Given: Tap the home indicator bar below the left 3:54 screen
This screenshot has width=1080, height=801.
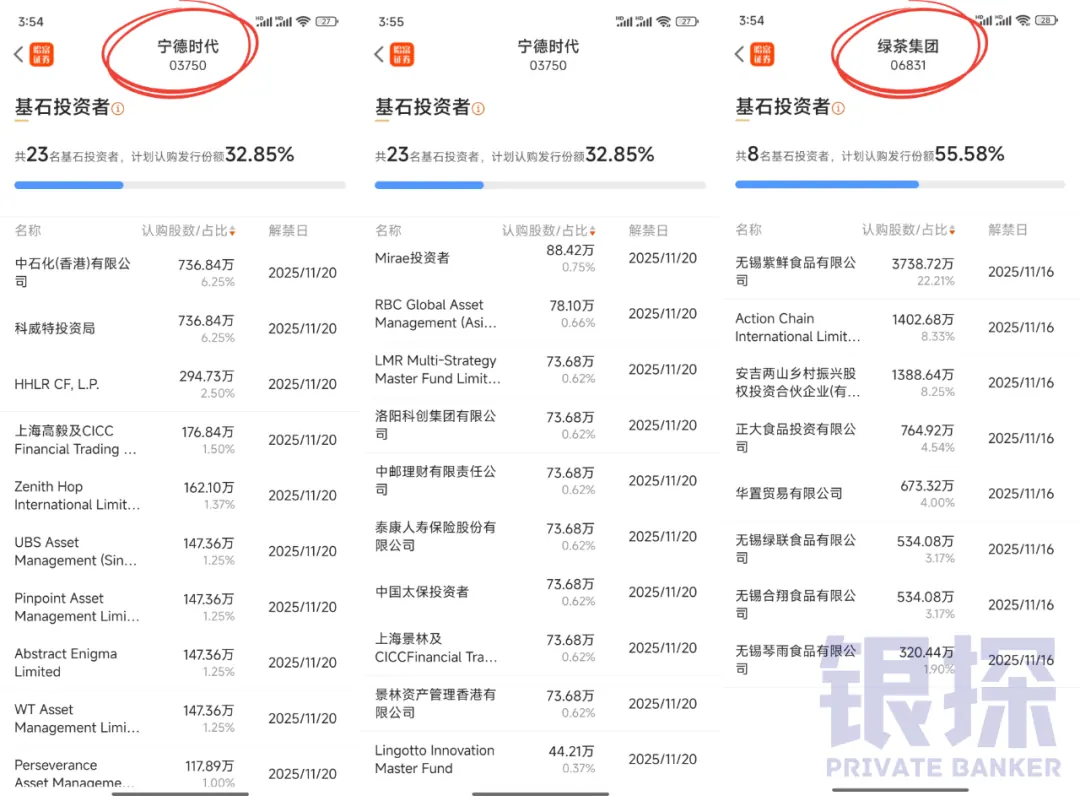Looking at the screenshot, I should 180,794.
